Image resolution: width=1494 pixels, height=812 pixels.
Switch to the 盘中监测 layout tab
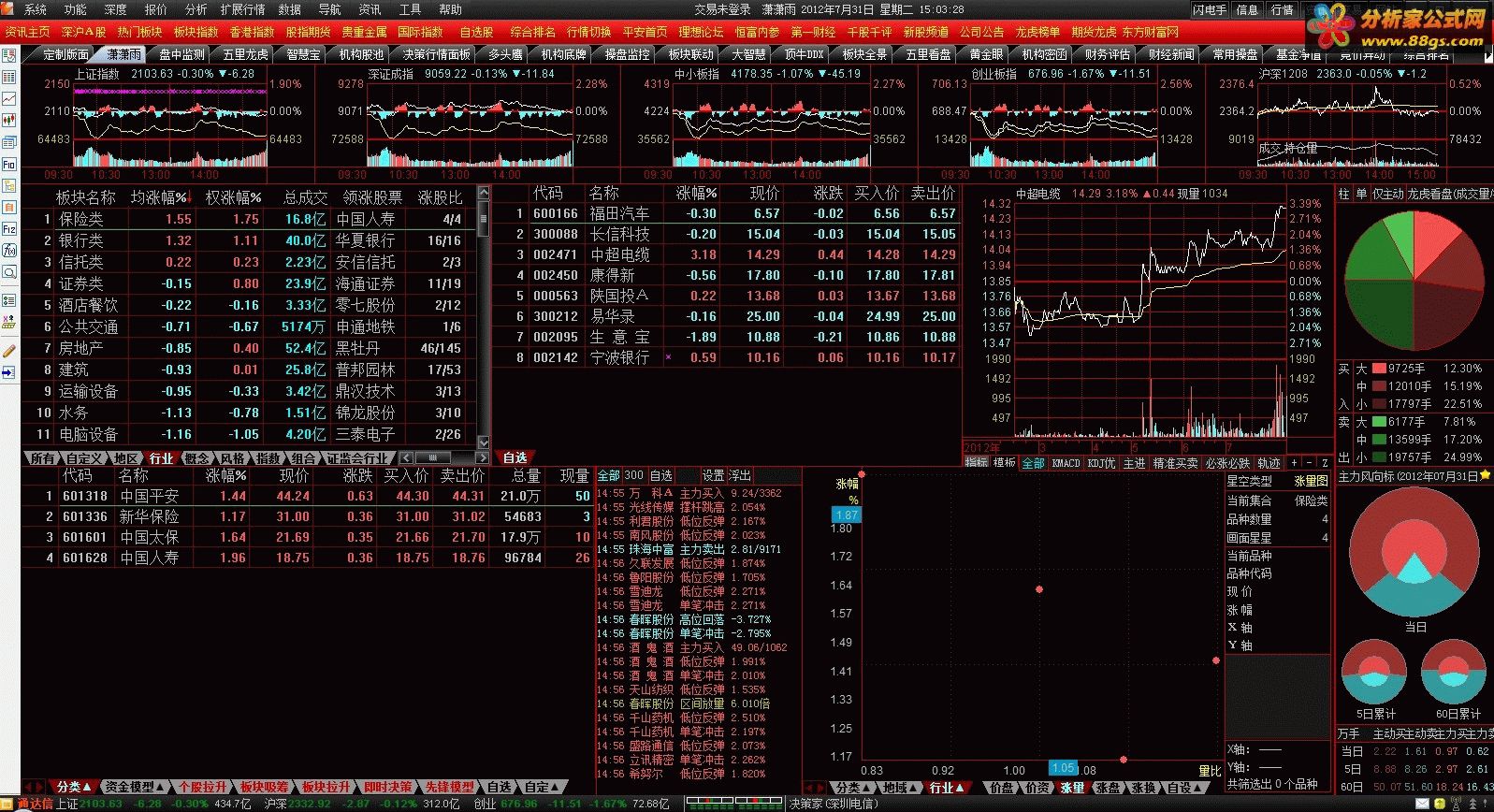[x=181, y=54]
